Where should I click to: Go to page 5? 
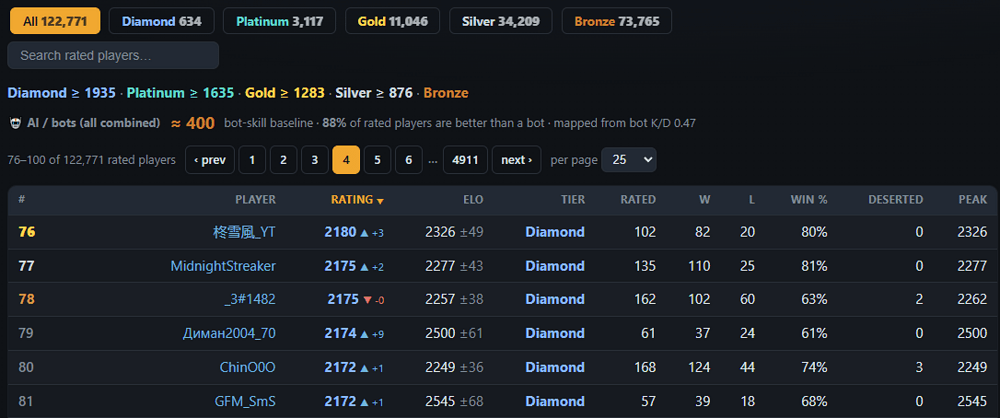pyautogui.click(x=378, y=160)
